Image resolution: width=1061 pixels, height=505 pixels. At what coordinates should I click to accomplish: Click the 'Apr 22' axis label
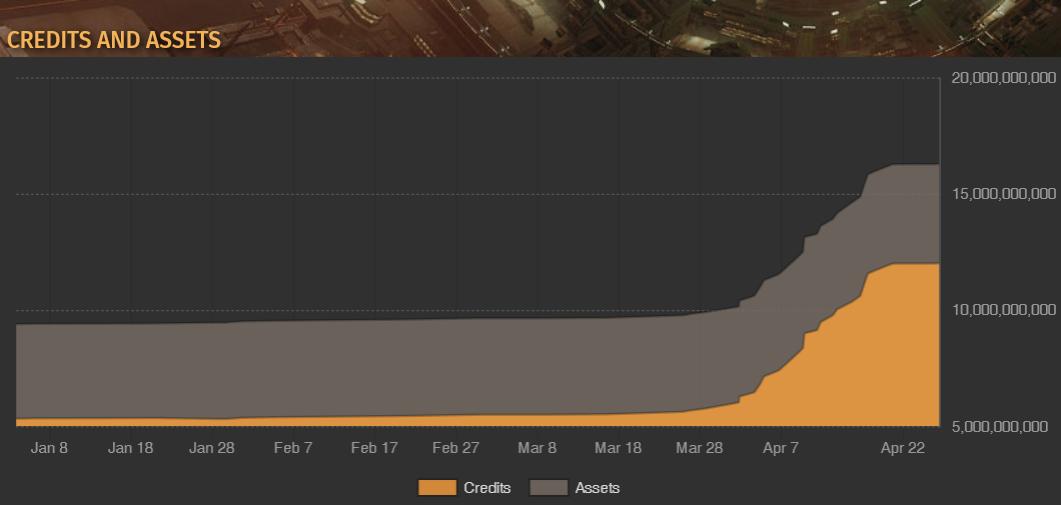903,448
